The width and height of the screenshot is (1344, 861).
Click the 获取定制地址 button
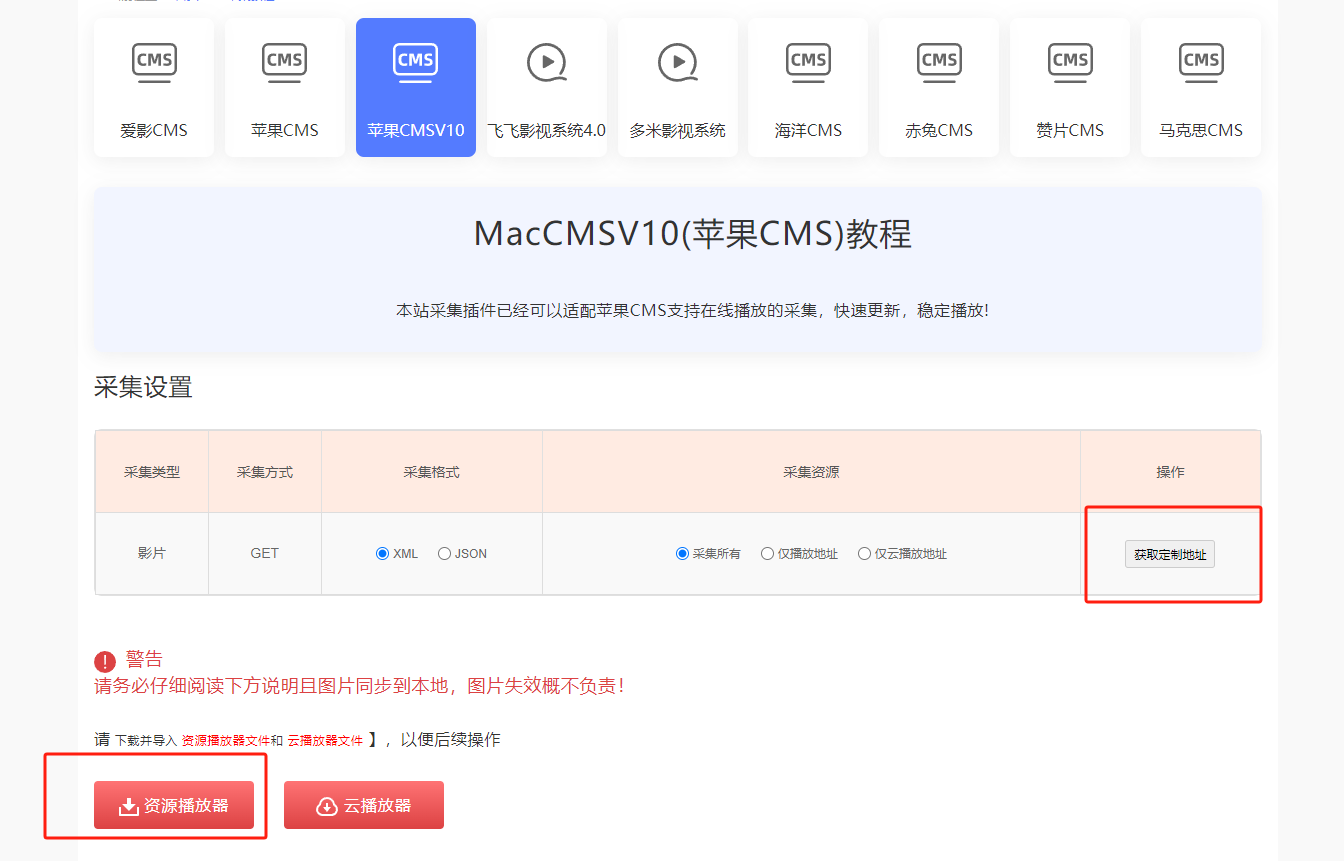[x=1170, y=554]
